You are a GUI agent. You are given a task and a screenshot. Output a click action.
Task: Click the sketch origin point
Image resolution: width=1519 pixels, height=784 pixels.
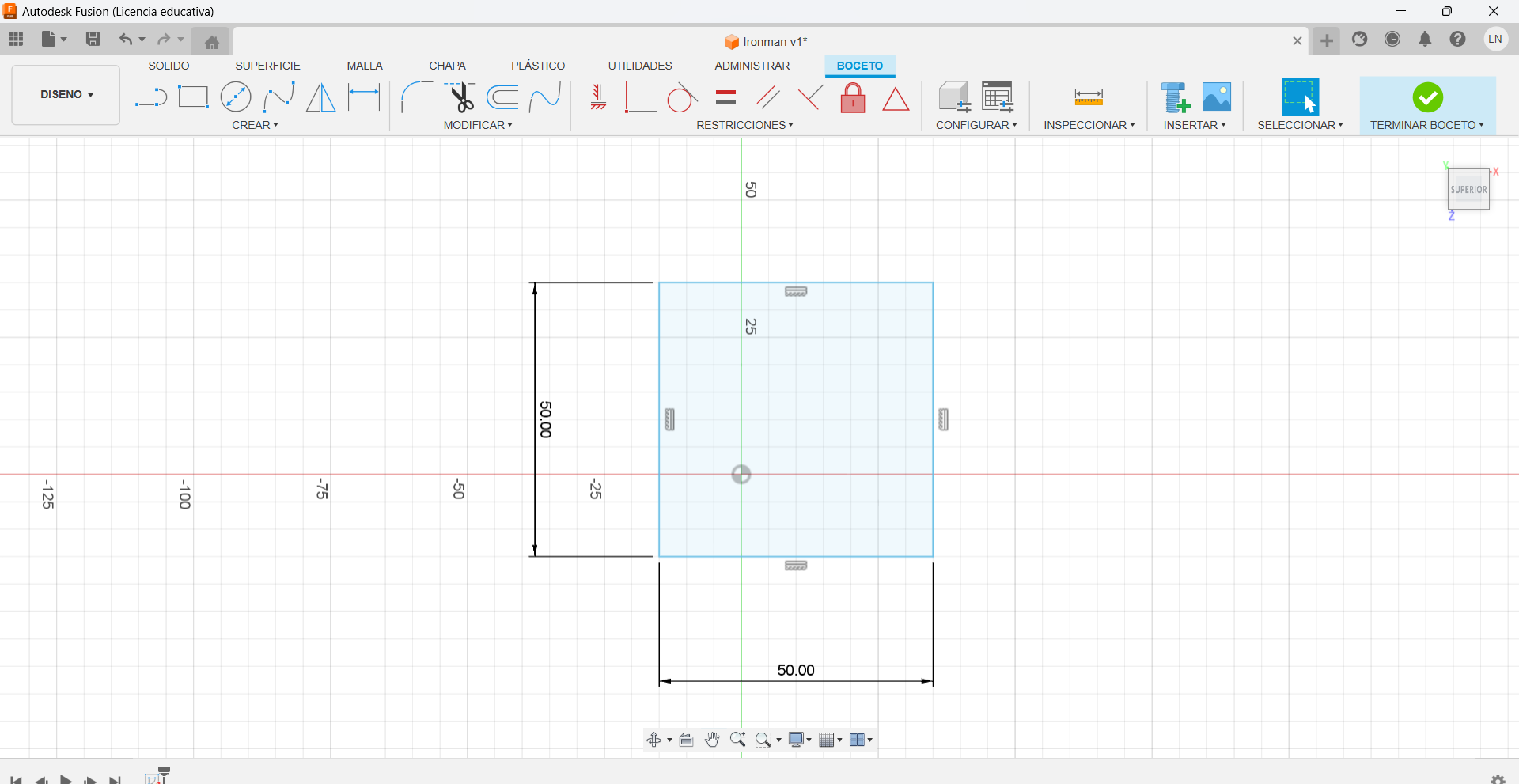741,475
